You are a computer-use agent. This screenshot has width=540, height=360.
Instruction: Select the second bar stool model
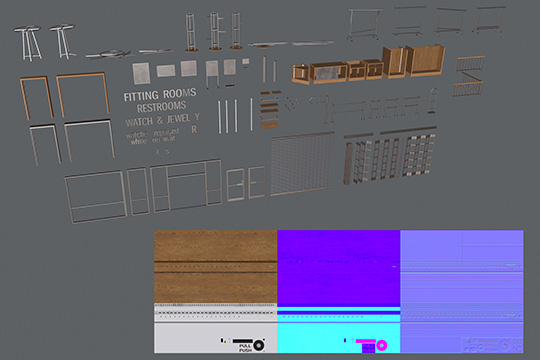tap(62, 41)
